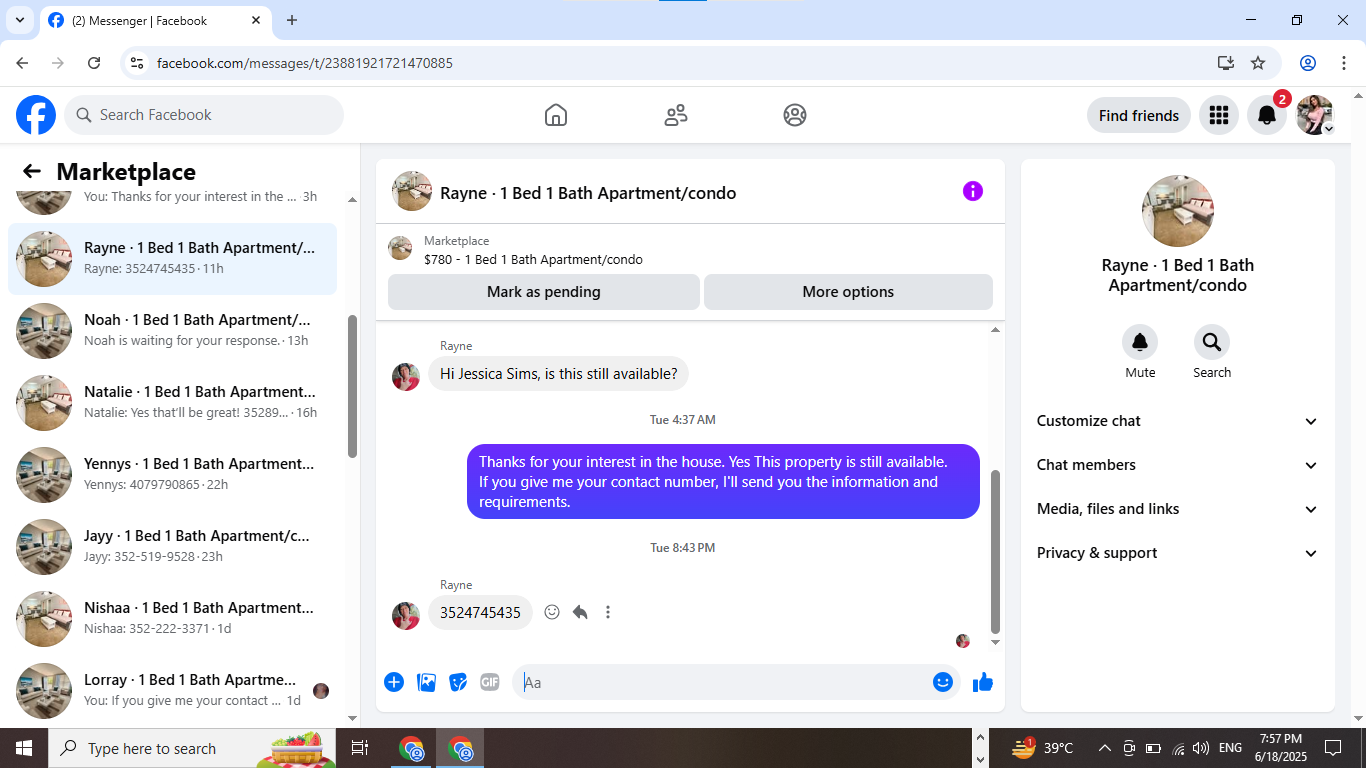Show hidden system tray icons
This screenshot has height=768, width=1366.
1104,748
